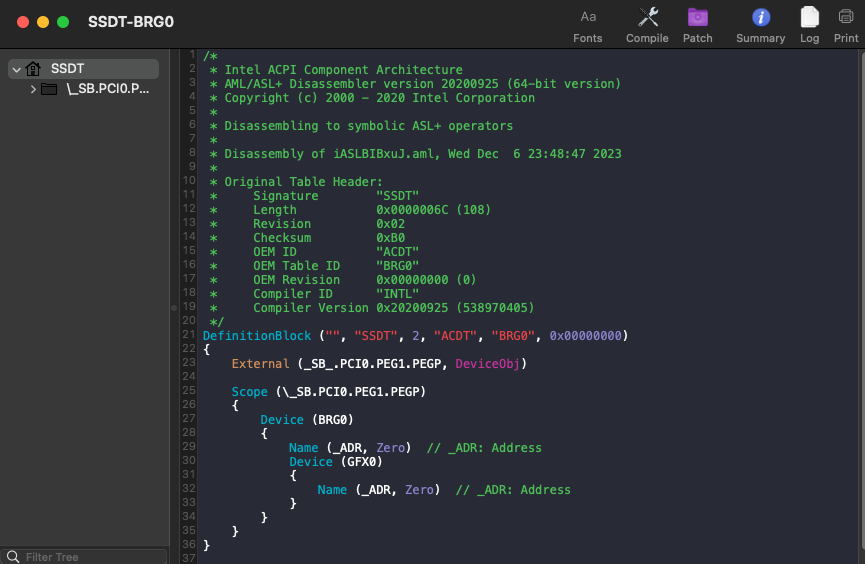Collapse the SSDT tree node chevron

[x=17, y=70]
